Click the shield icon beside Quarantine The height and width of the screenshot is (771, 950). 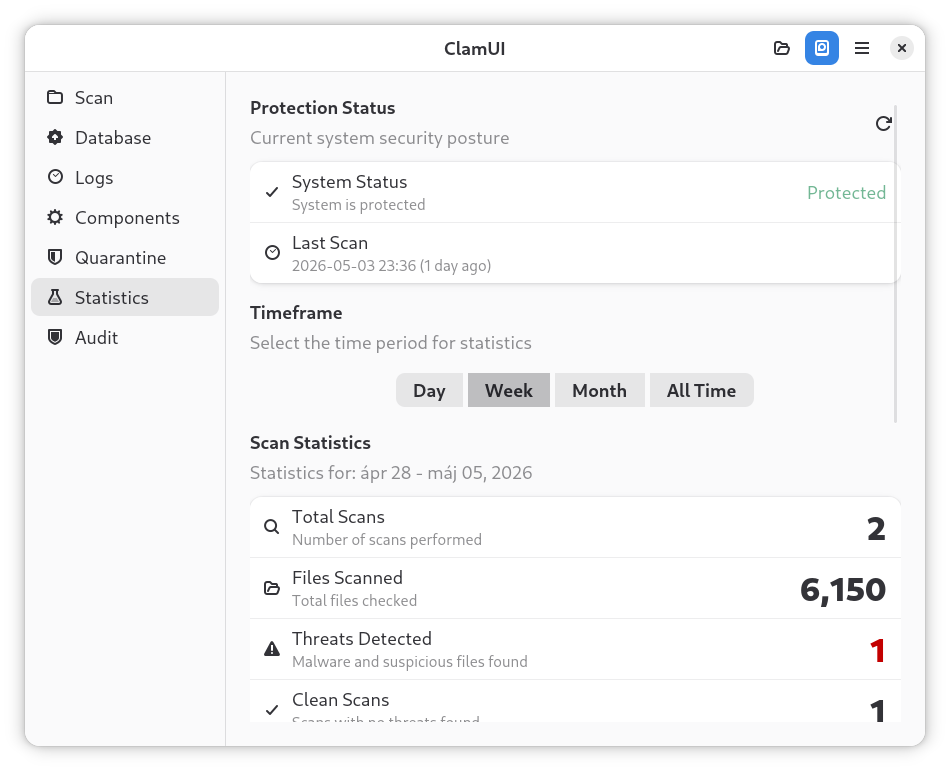pyautogui.click(x=55, y=257)
